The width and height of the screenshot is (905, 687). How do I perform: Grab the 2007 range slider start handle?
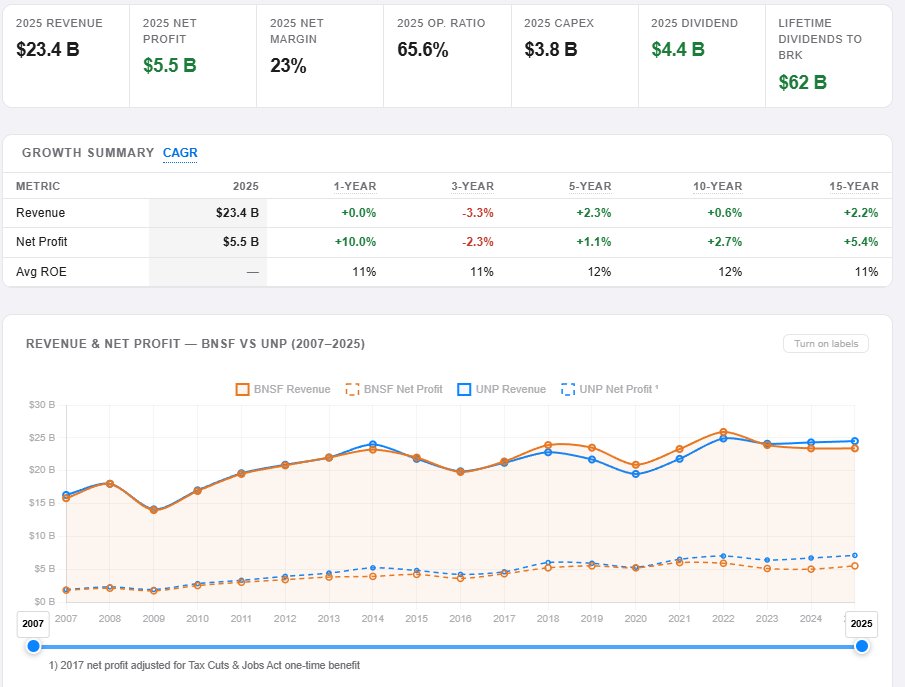tap(33, 646)
